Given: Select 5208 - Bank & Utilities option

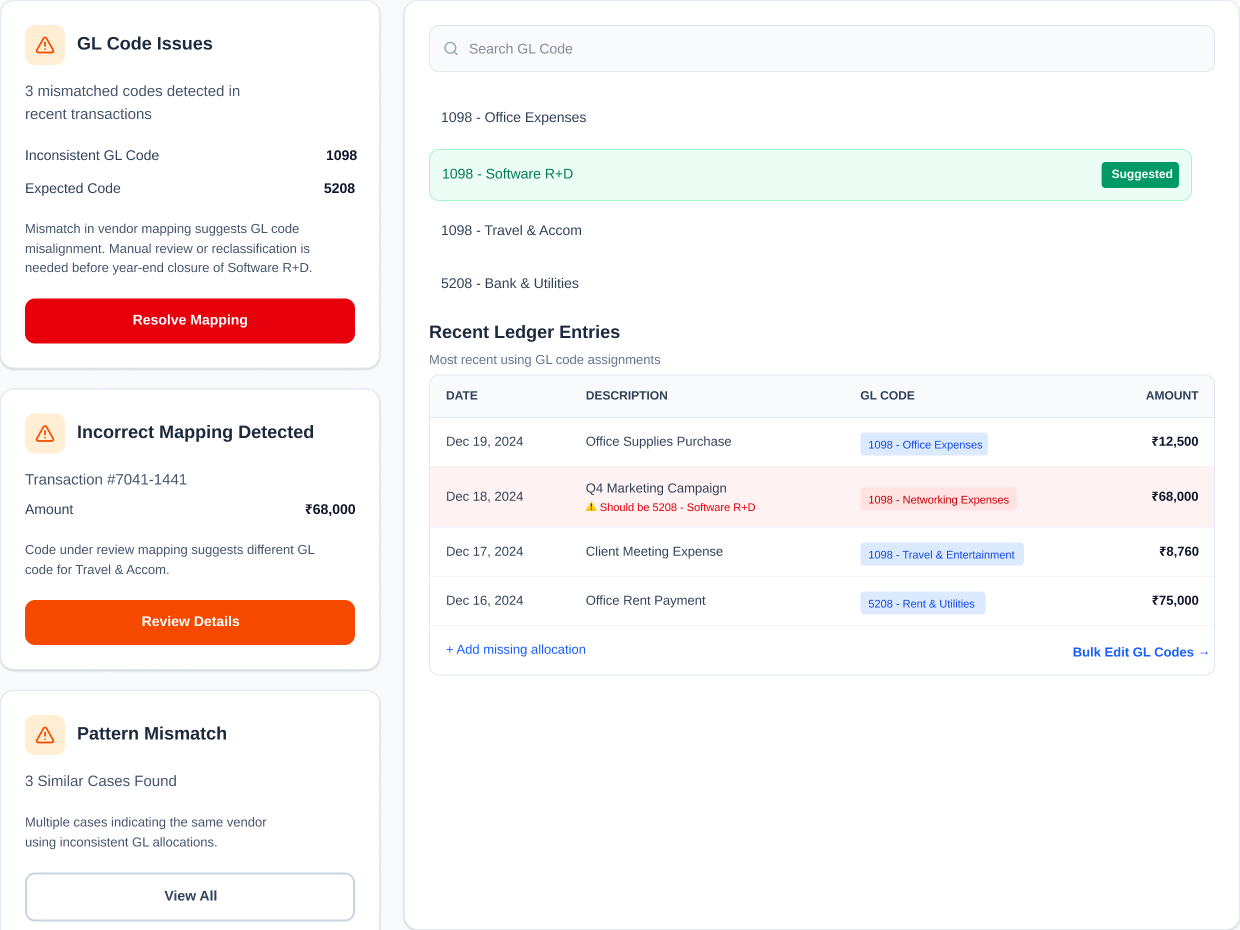Looking at the screenshot, I should 510,284.
